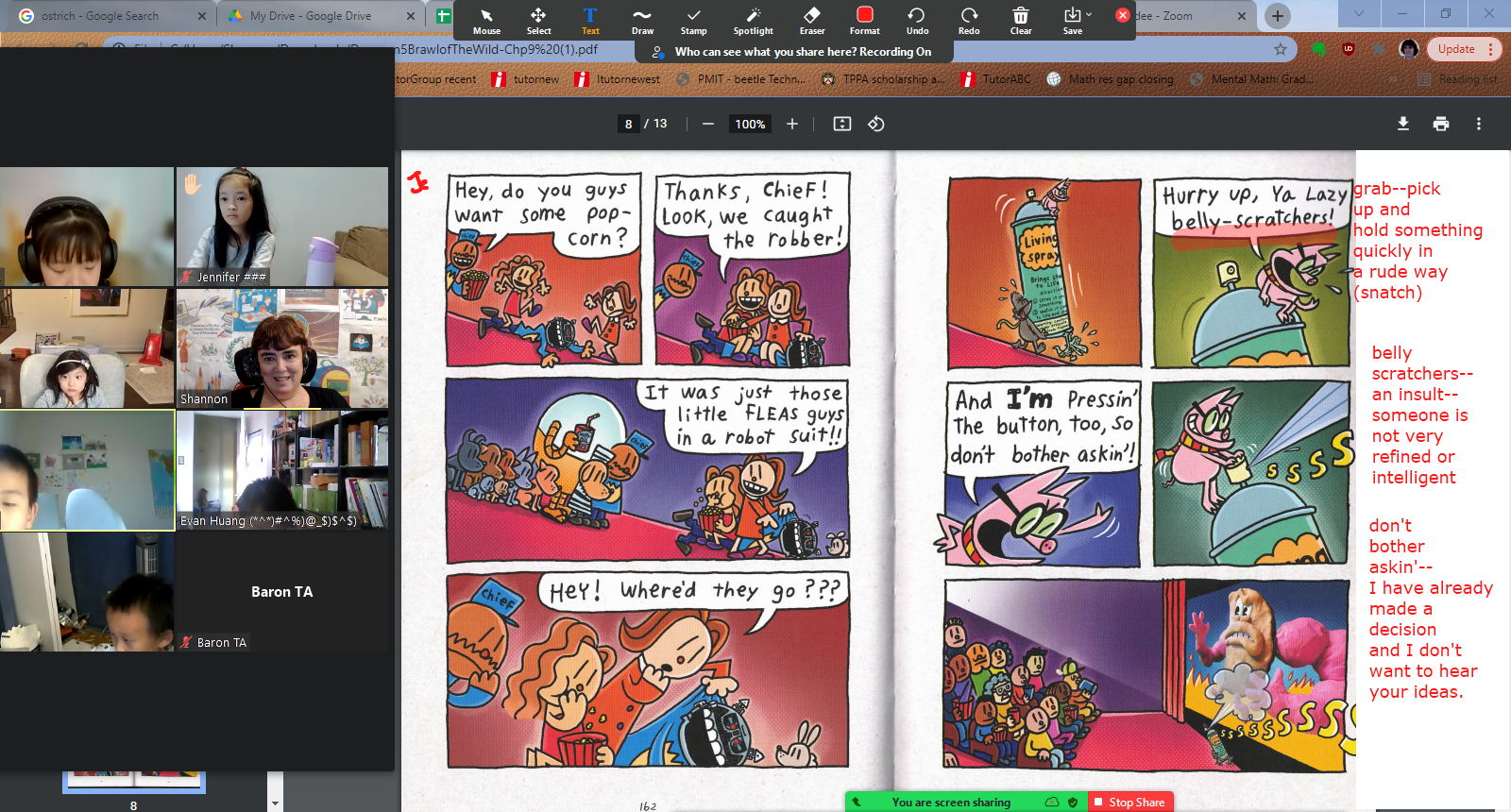Select the Eraser tool

[812, 21]
